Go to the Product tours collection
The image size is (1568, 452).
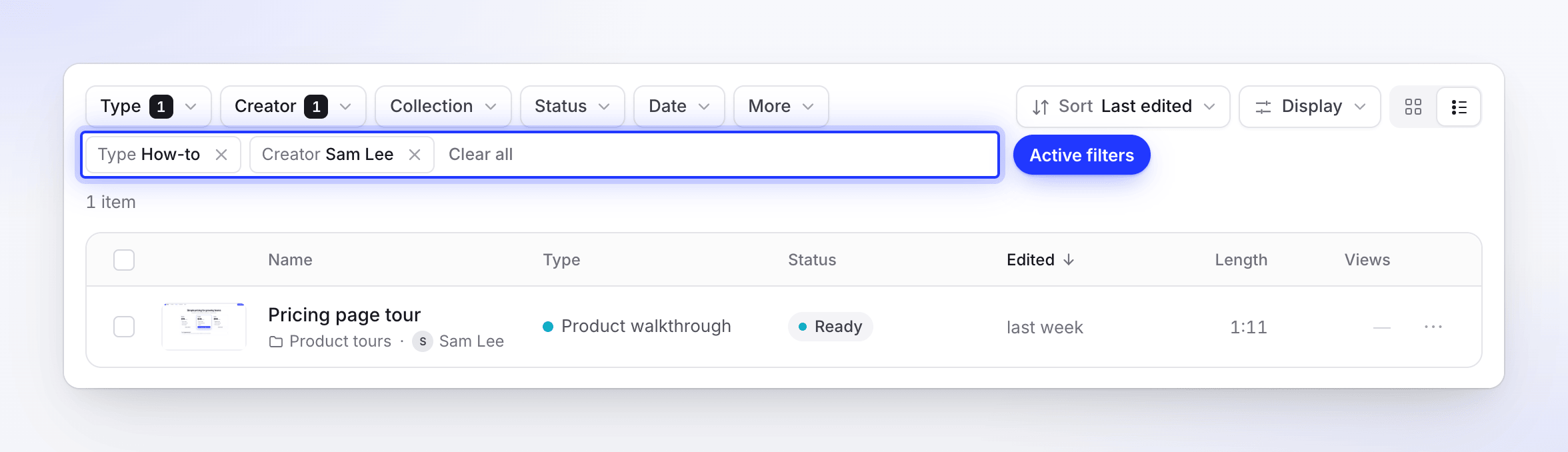click(340, 341)
